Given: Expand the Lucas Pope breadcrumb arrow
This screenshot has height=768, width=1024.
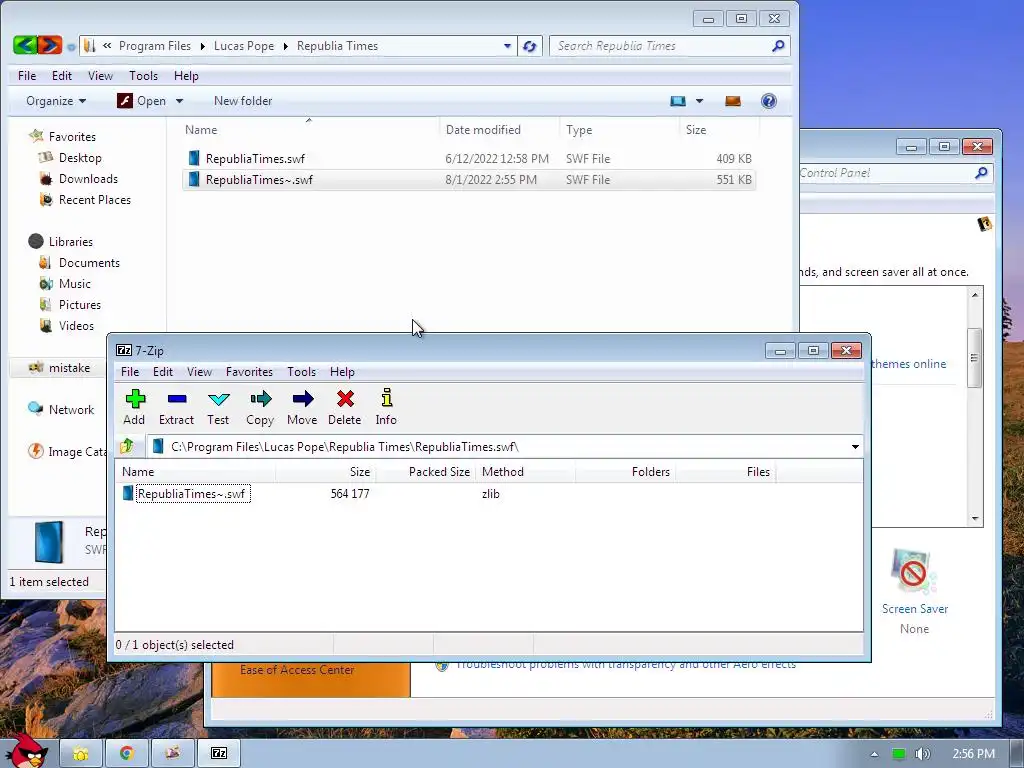Looking at the screenshot, I should pos(285,46).
